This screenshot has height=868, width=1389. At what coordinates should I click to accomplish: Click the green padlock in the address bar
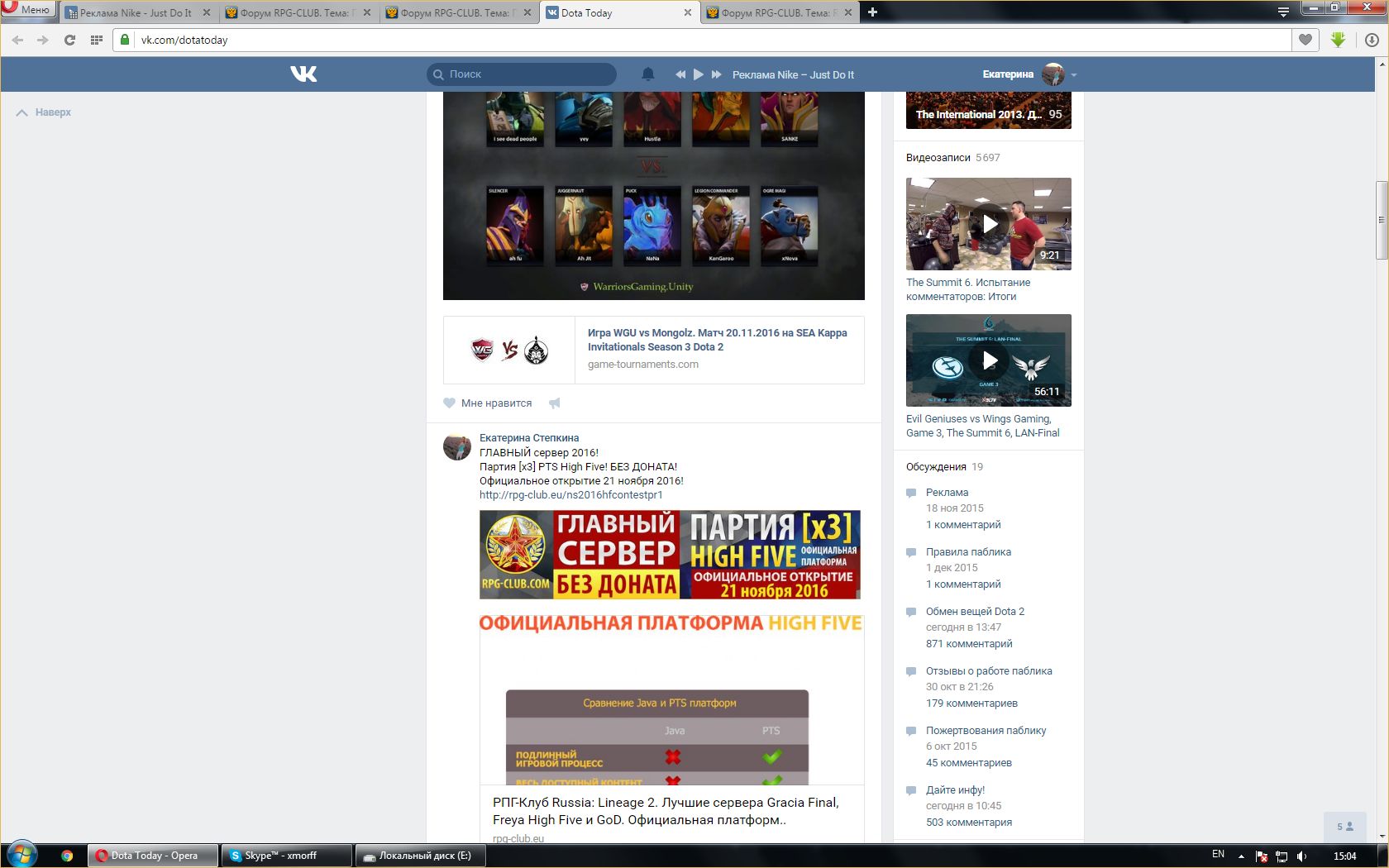(125, 40)
